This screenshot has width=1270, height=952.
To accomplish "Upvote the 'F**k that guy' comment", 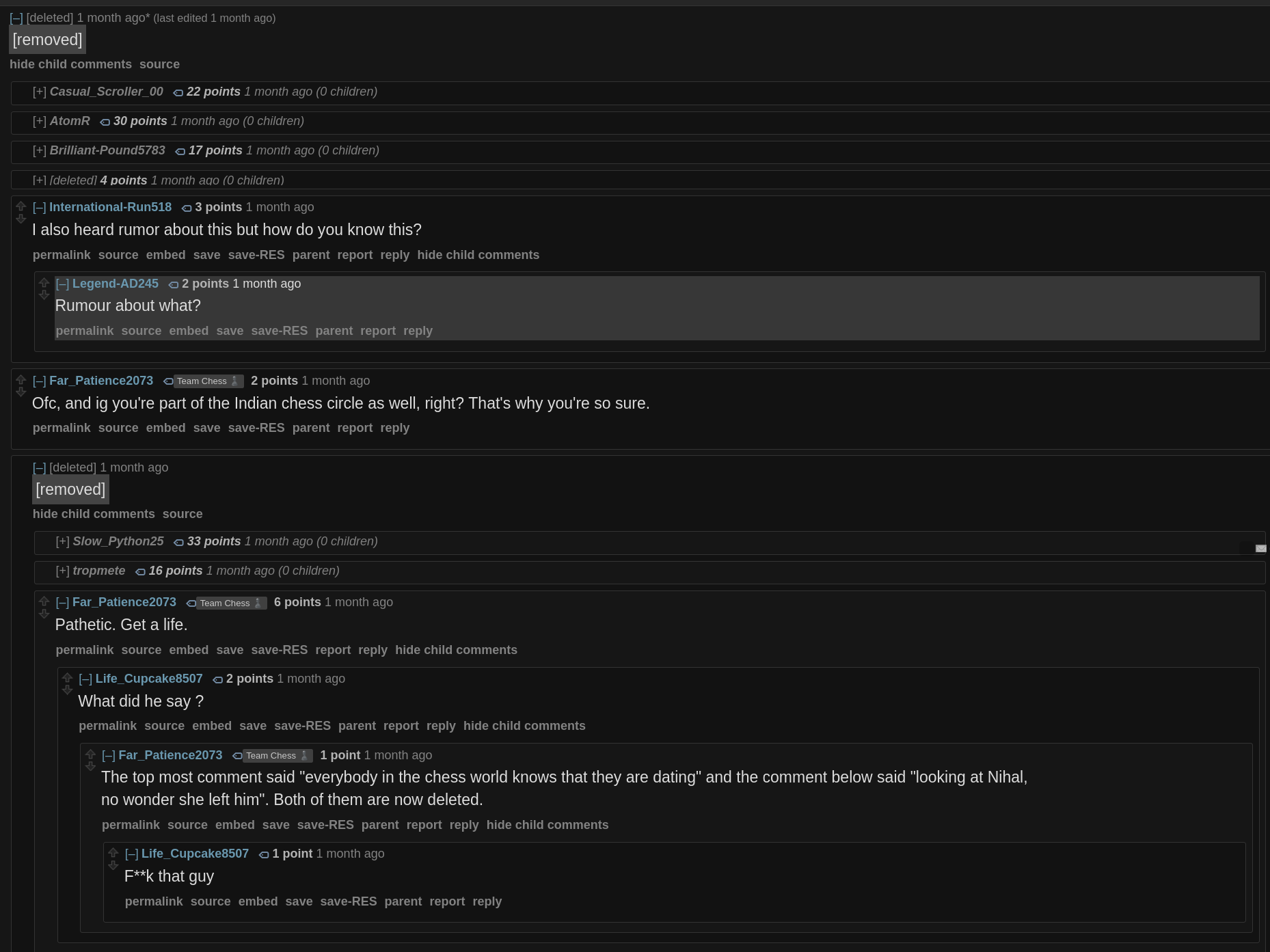I will pos(113,853).
